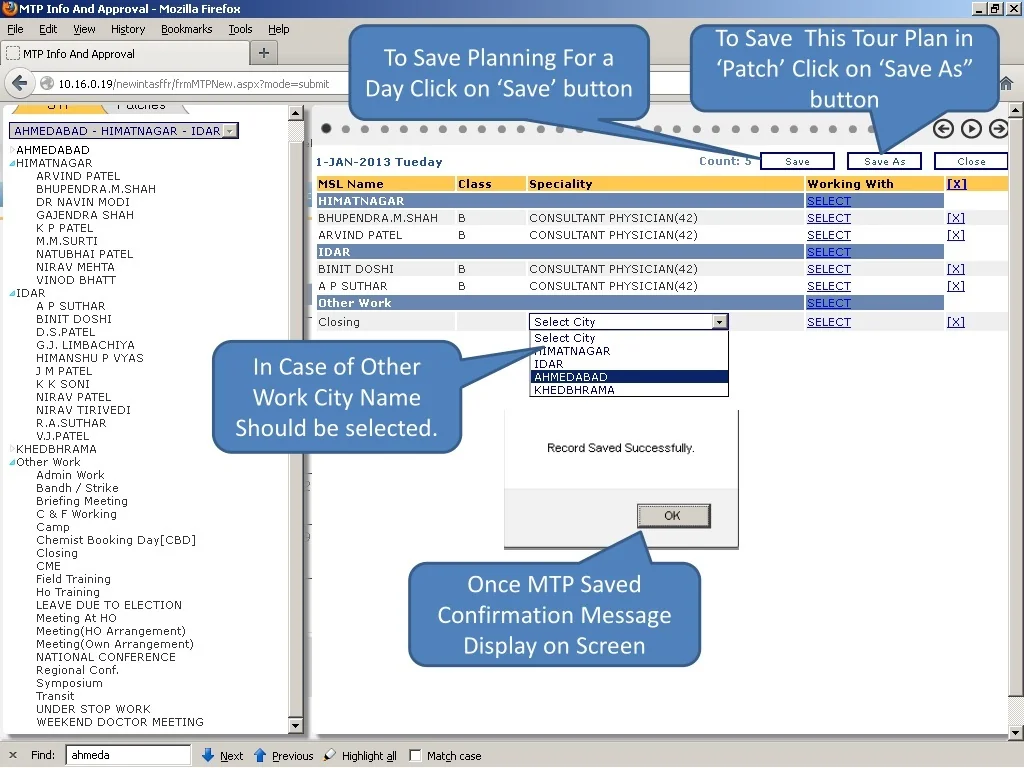The height and width of the screenshot is (768, 1024).
Task: Click the Home icon in Firefox toolbar
Action: pos(1006,83)
